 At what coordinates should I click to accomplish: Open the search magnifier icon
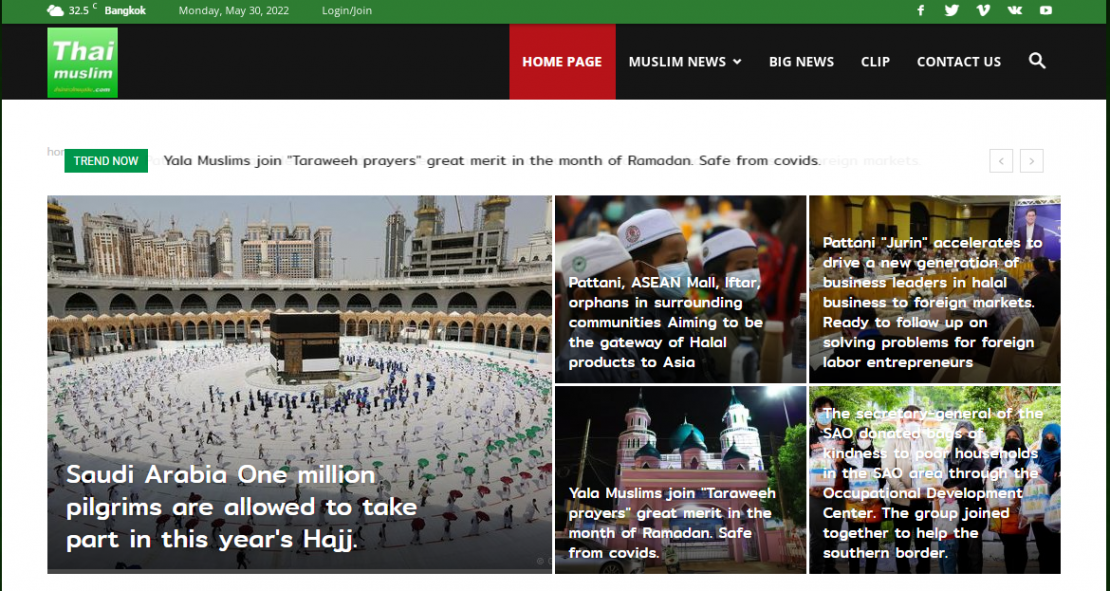coord(1037,61)
